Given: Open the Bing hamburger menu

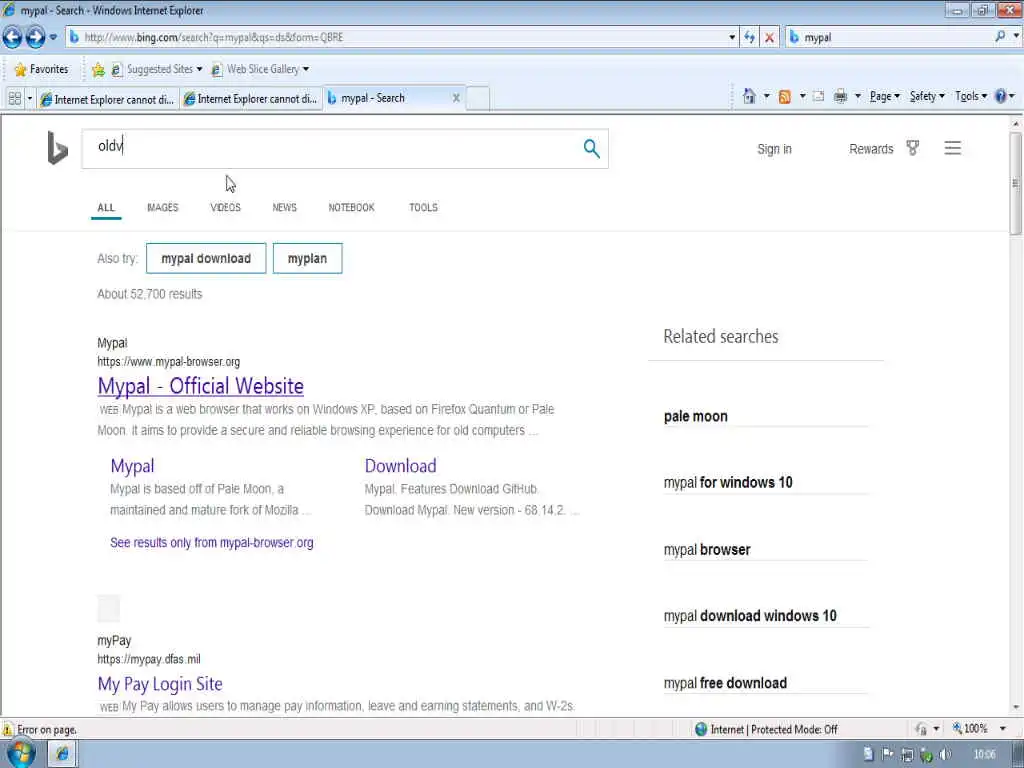Looking at the screenshot, I should point(952,148).
